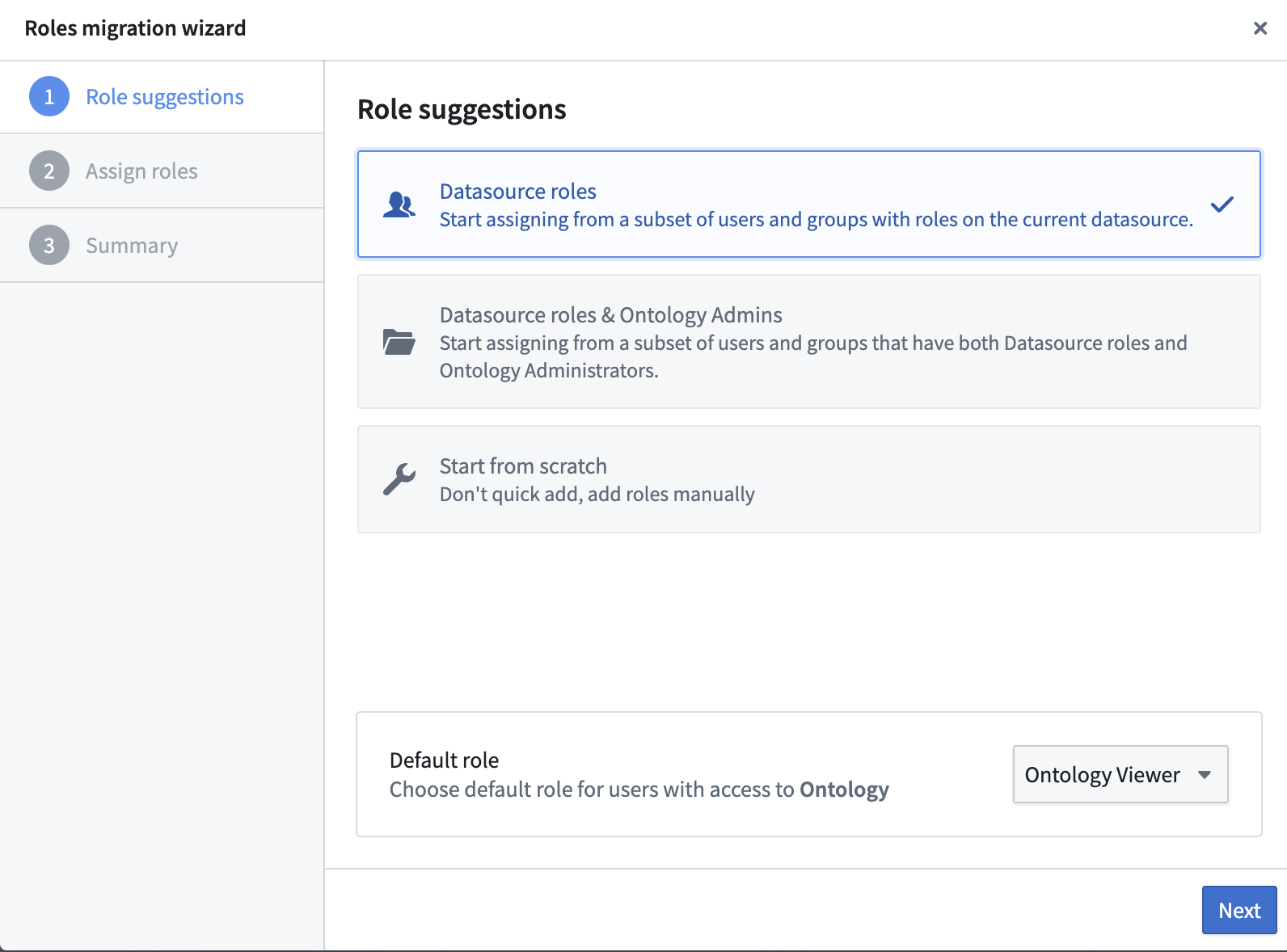Open the Ontology Viewer default role dropdown

pyautogui.click(x=1120, y=774)
